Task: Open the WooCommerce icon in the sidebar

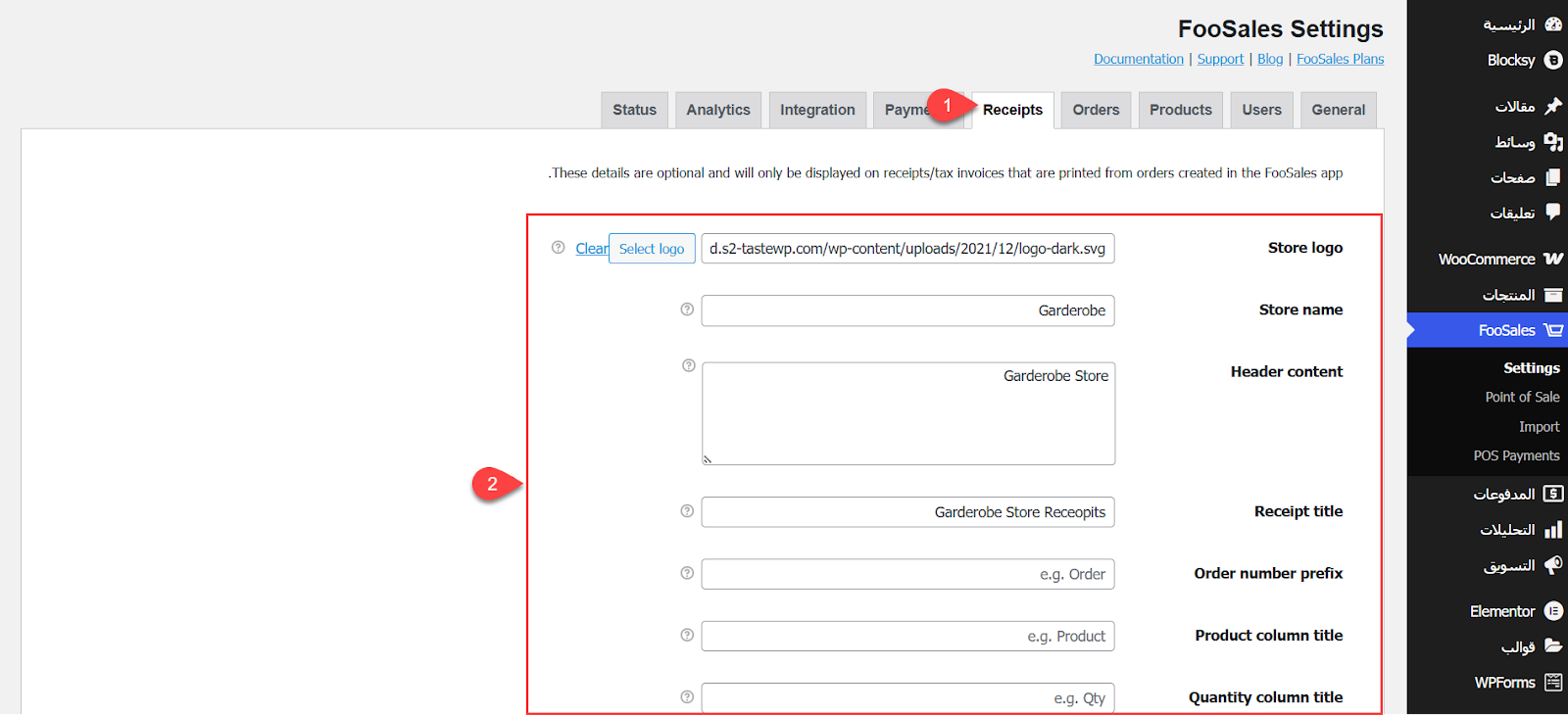Action: [x=1553, y=259]
